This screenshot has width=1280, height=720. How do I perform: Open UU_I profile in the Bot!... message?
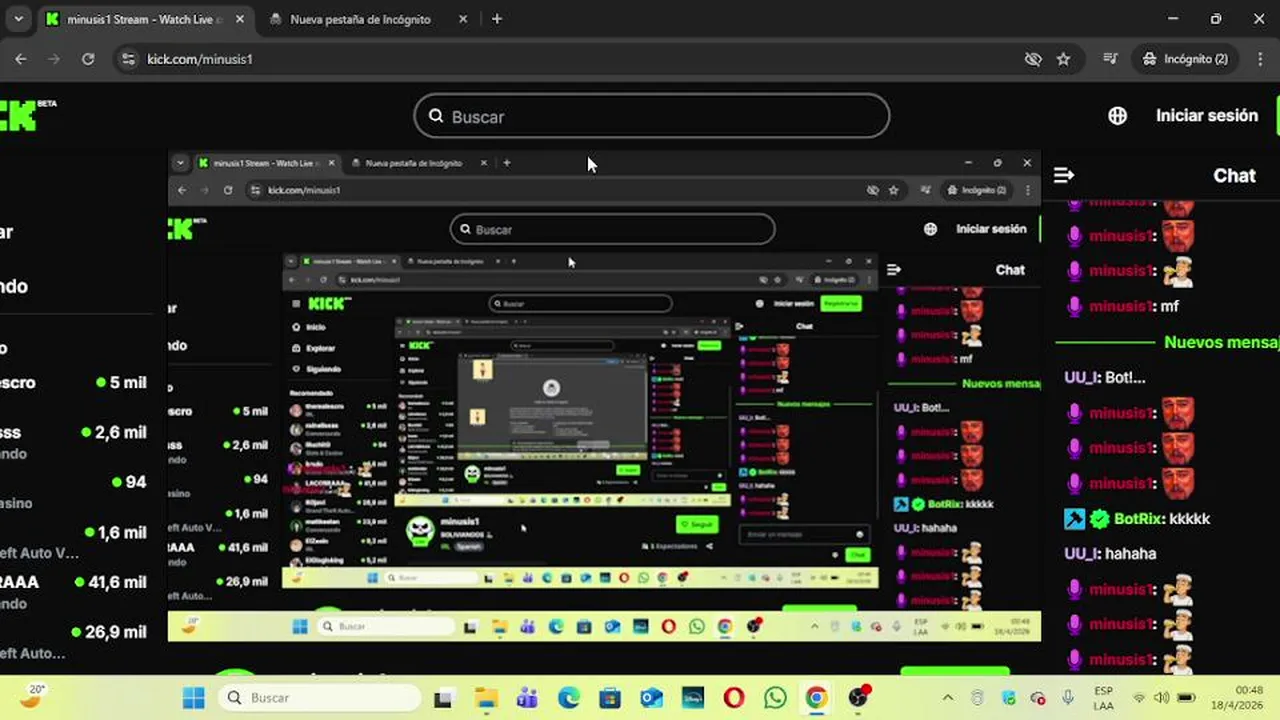[x=1083, y=378]
